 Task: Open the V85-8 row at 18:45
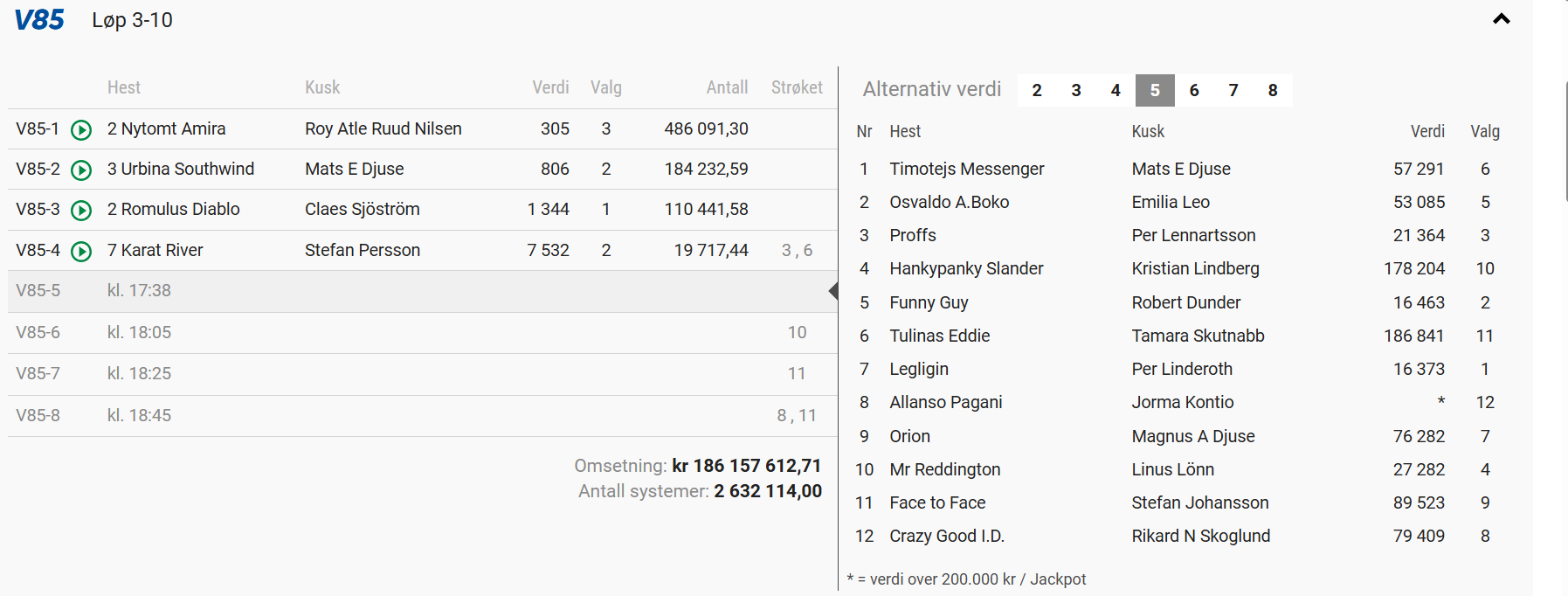tap(419, 416)
